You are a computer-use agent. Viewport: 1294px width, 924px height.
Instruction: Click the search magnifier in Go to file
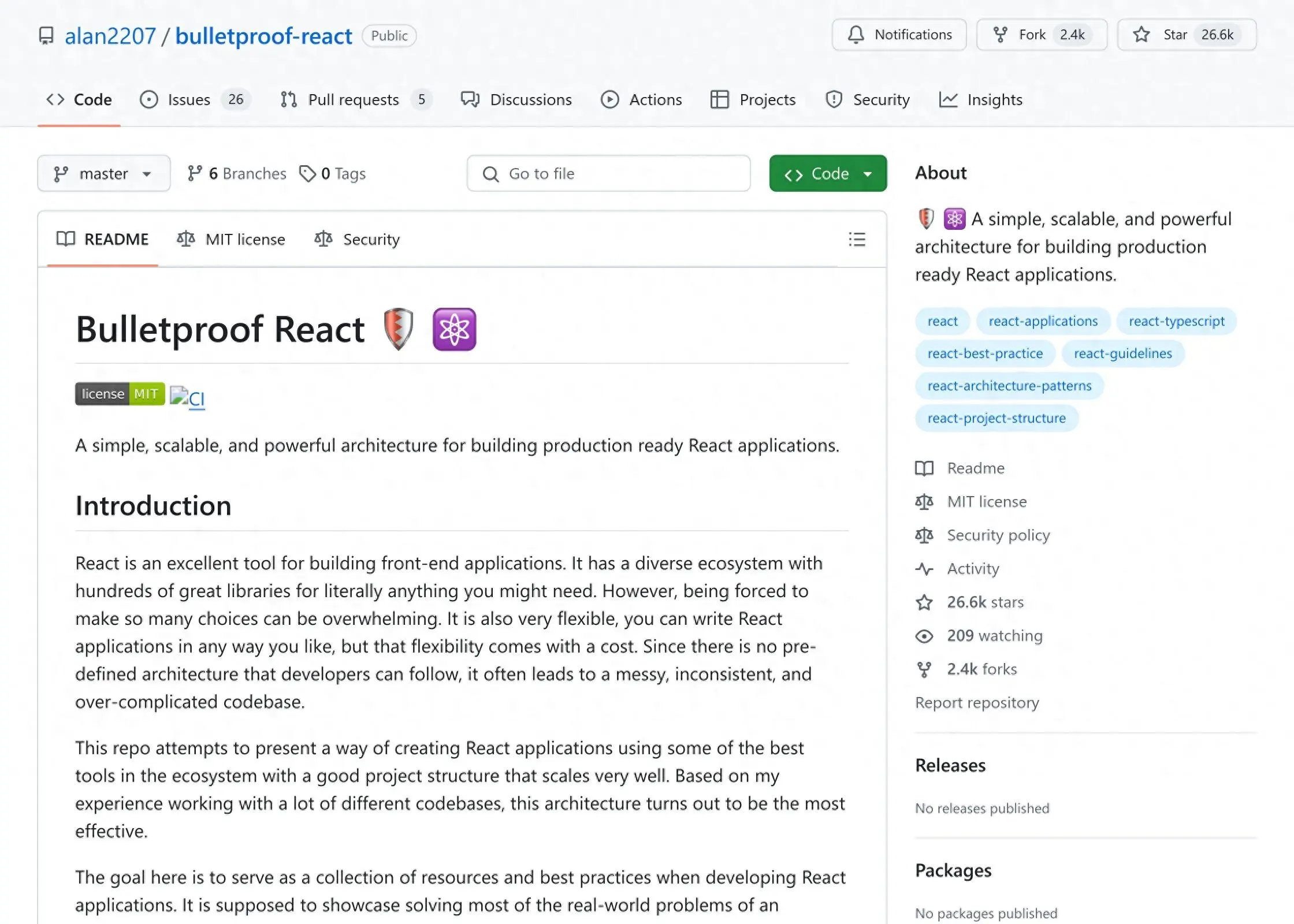tap(490, 173)
